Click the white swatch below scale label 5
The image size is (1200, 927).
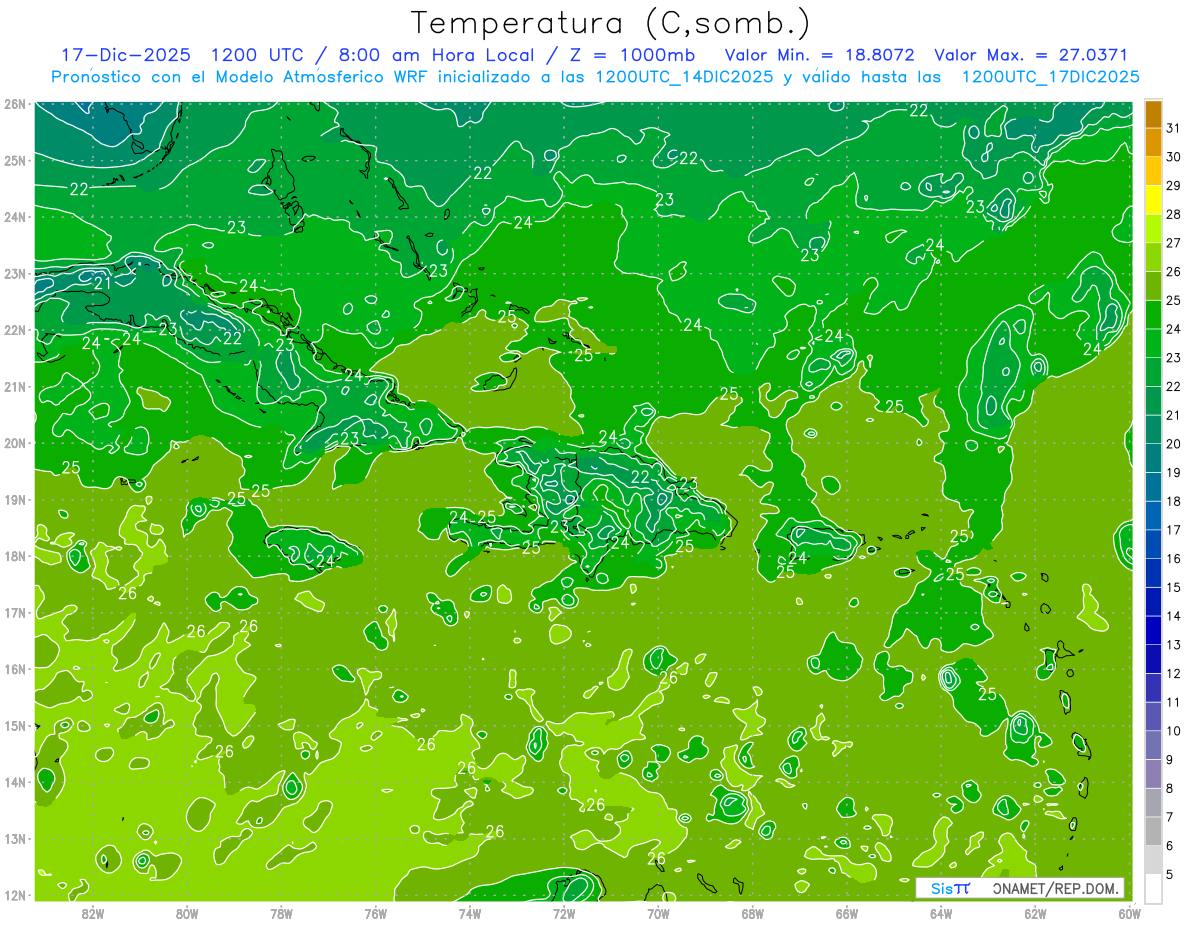(1153, 888)
